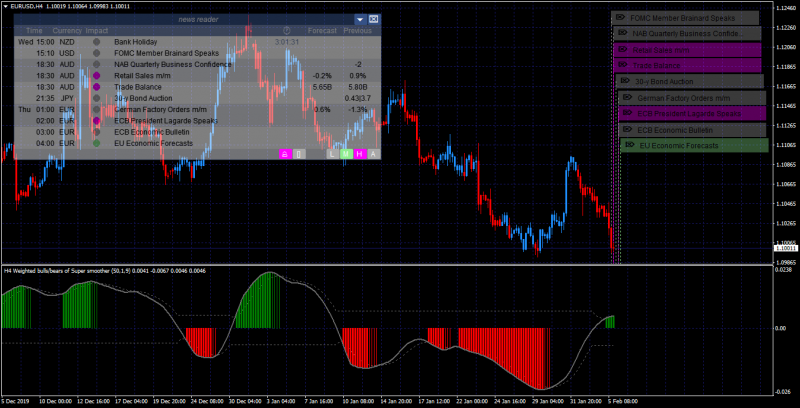This screenshot has width=800, height=408.
Task: Select Trade Balance in news list
Action: tap(197, 87)
